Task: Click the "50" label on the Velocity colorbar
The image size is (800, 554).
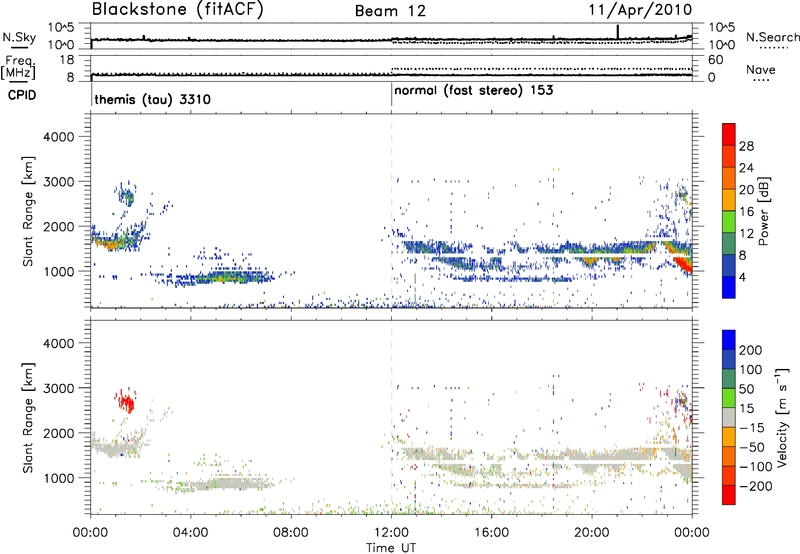Action: pyautogui.click(x=746, y=389)
